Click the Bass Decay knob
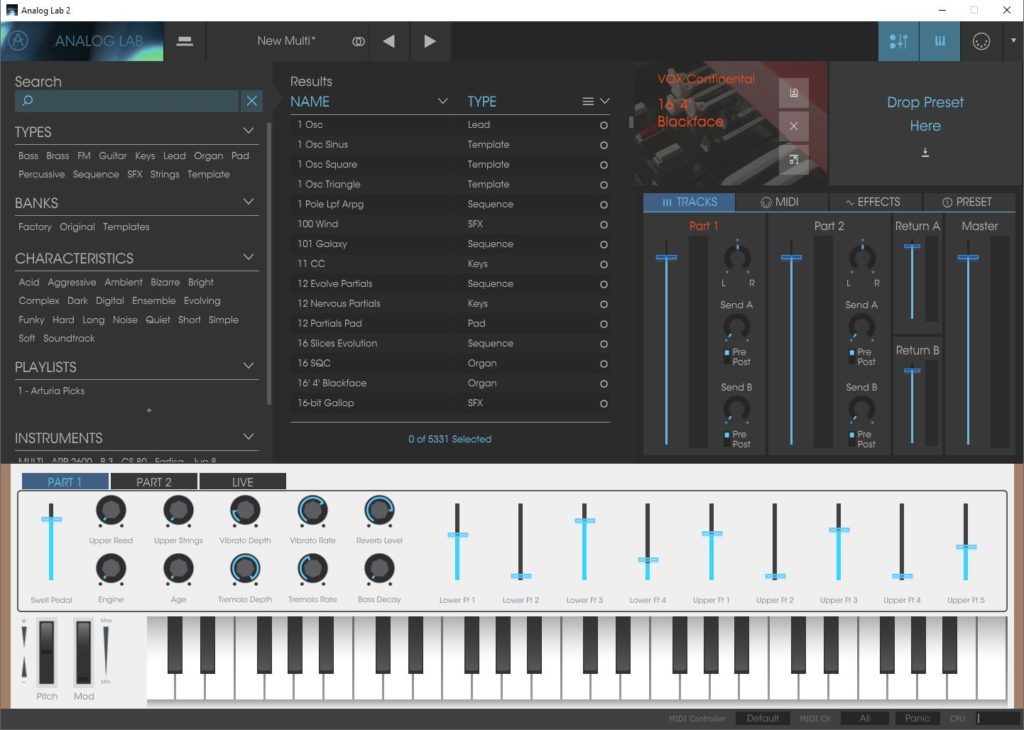 (x=379, y=569)
